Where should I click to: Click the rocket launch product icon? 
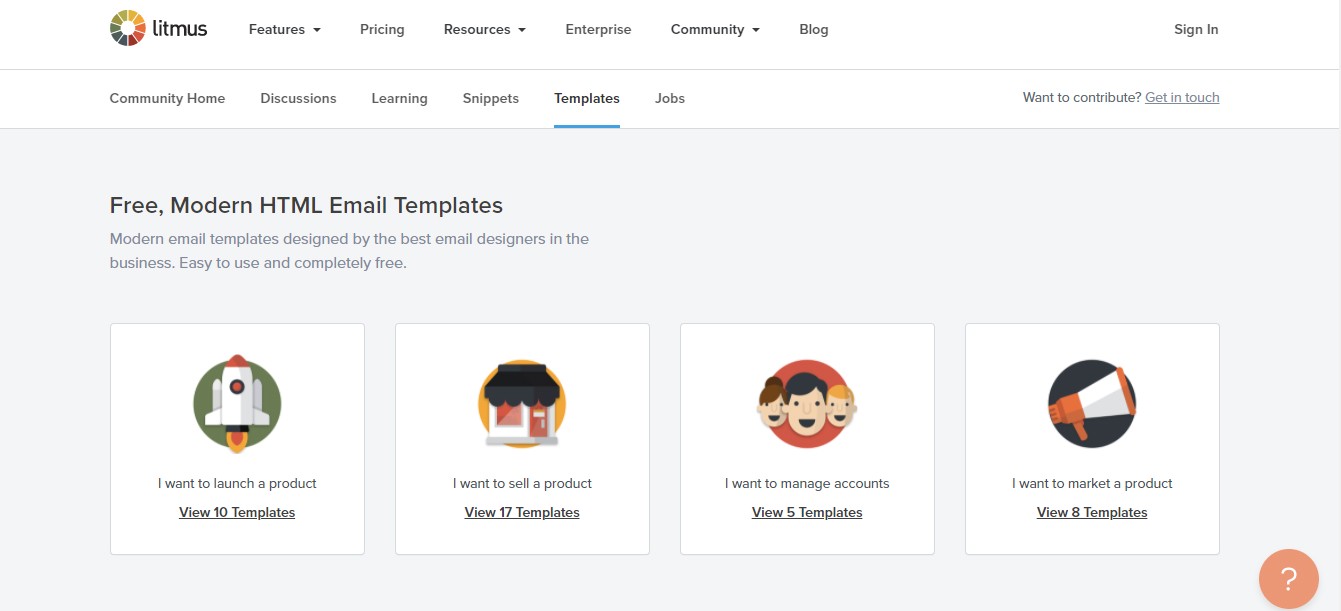[237, 404]
